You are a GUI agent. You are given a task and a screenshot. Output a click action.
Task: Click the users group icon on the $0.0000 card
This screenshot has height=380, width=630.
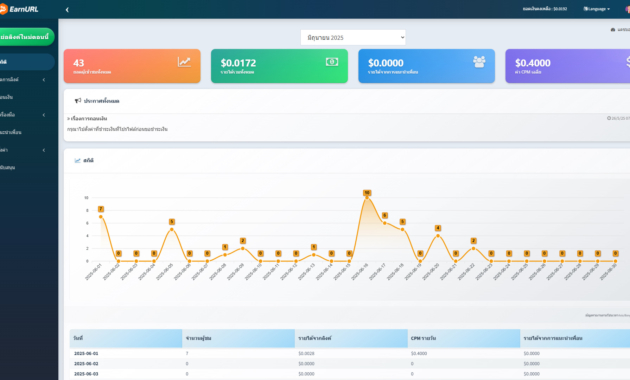pos(479,62)
